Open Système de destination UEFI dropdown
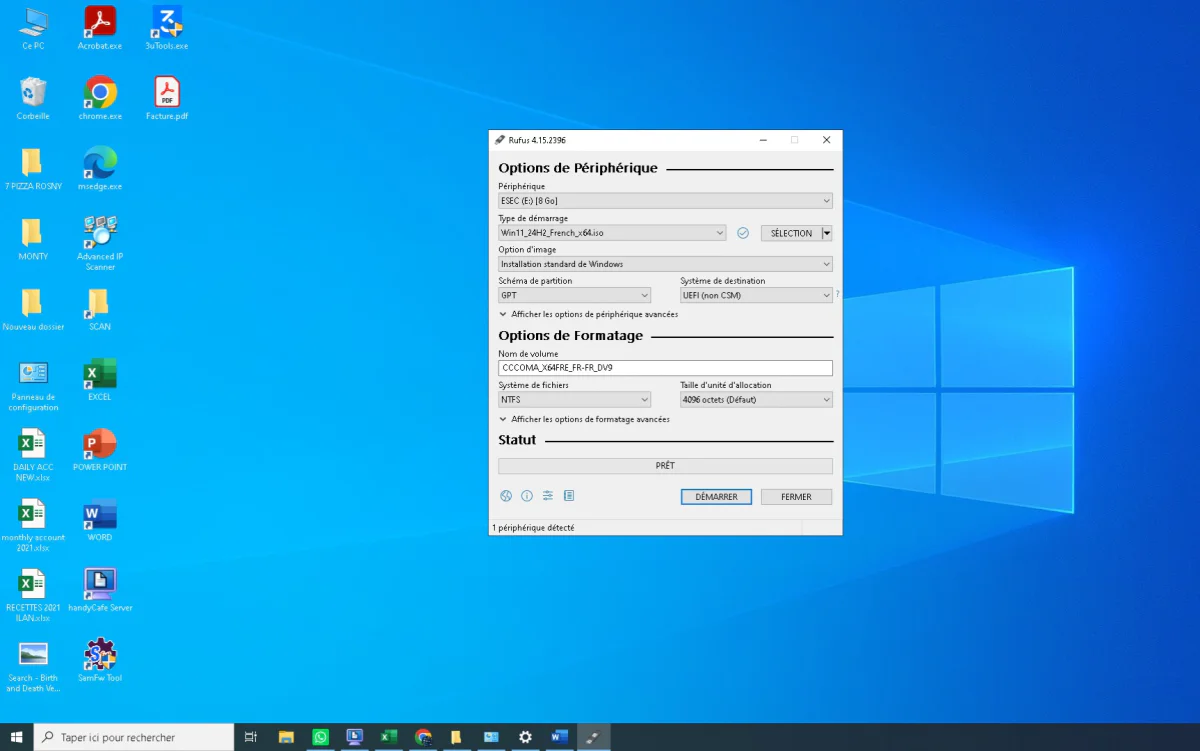 click(756, 295)
